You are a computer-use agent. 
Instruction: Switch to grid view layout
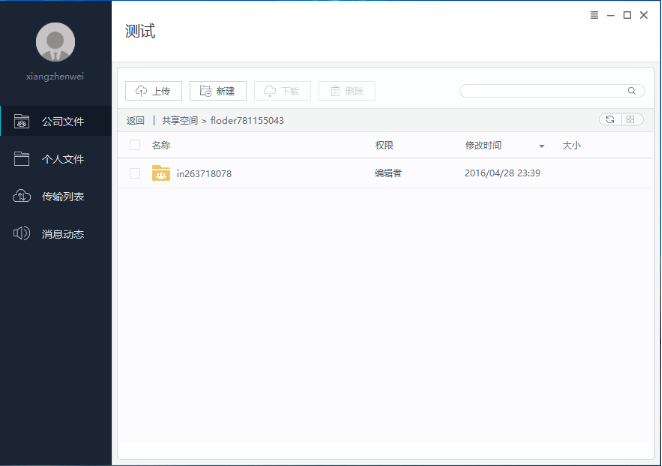click(x=631, y=120)
